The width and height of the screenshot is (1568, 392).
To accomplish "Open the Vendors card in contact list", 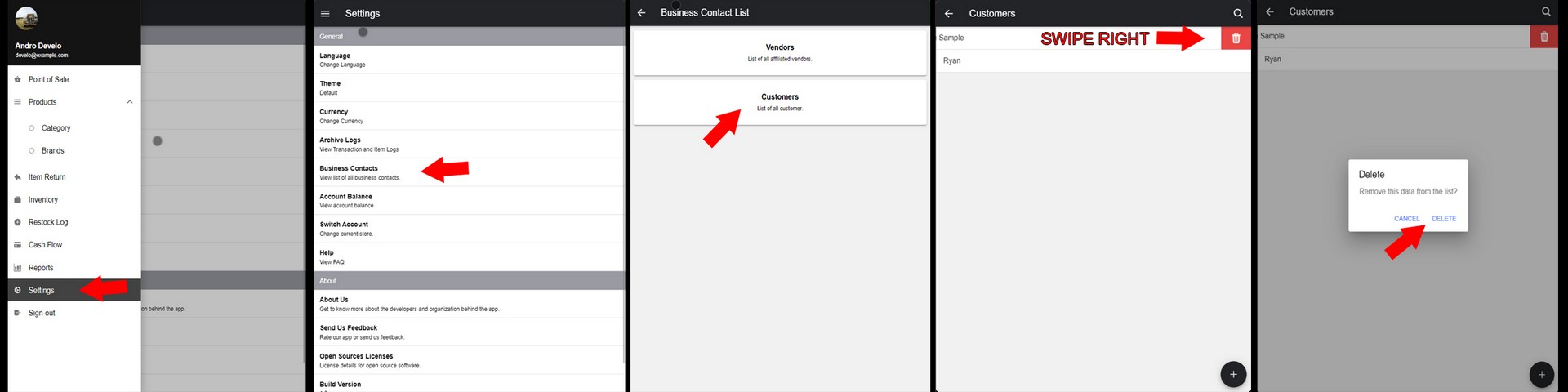I will coord(779,53).
